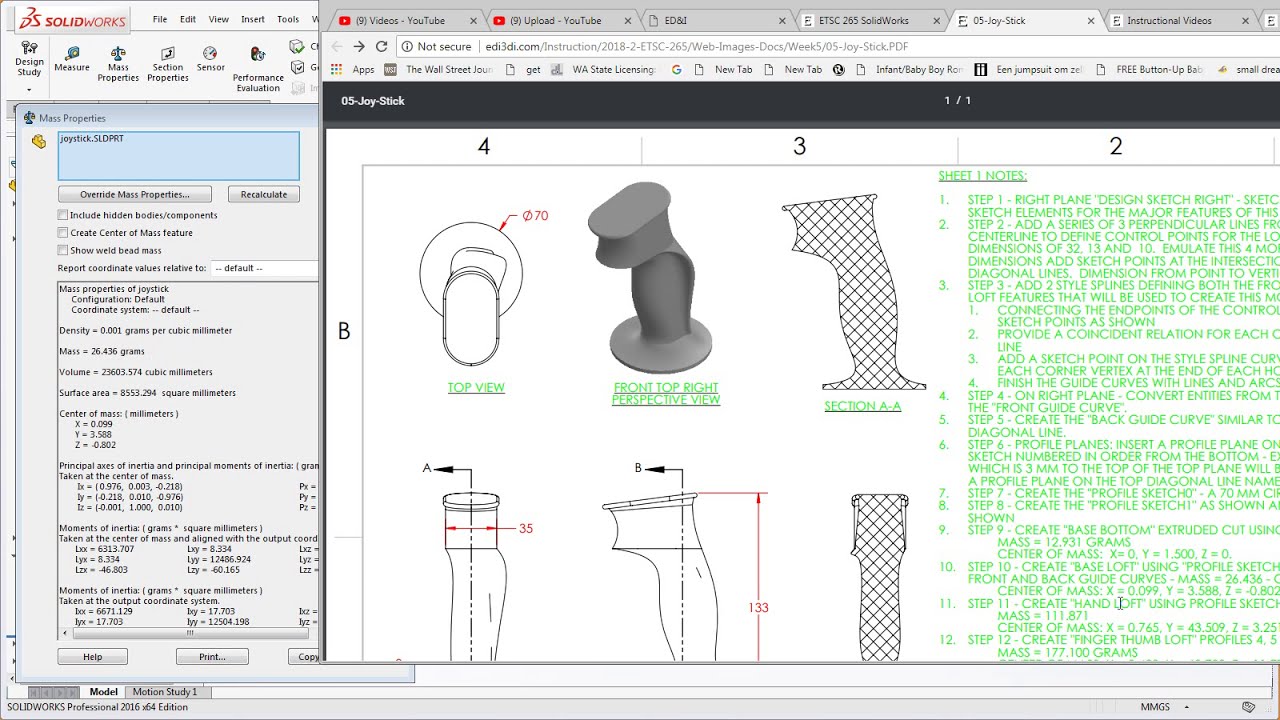Click the Recalculate button
The image size is (1280, 720).
point(263,194)
